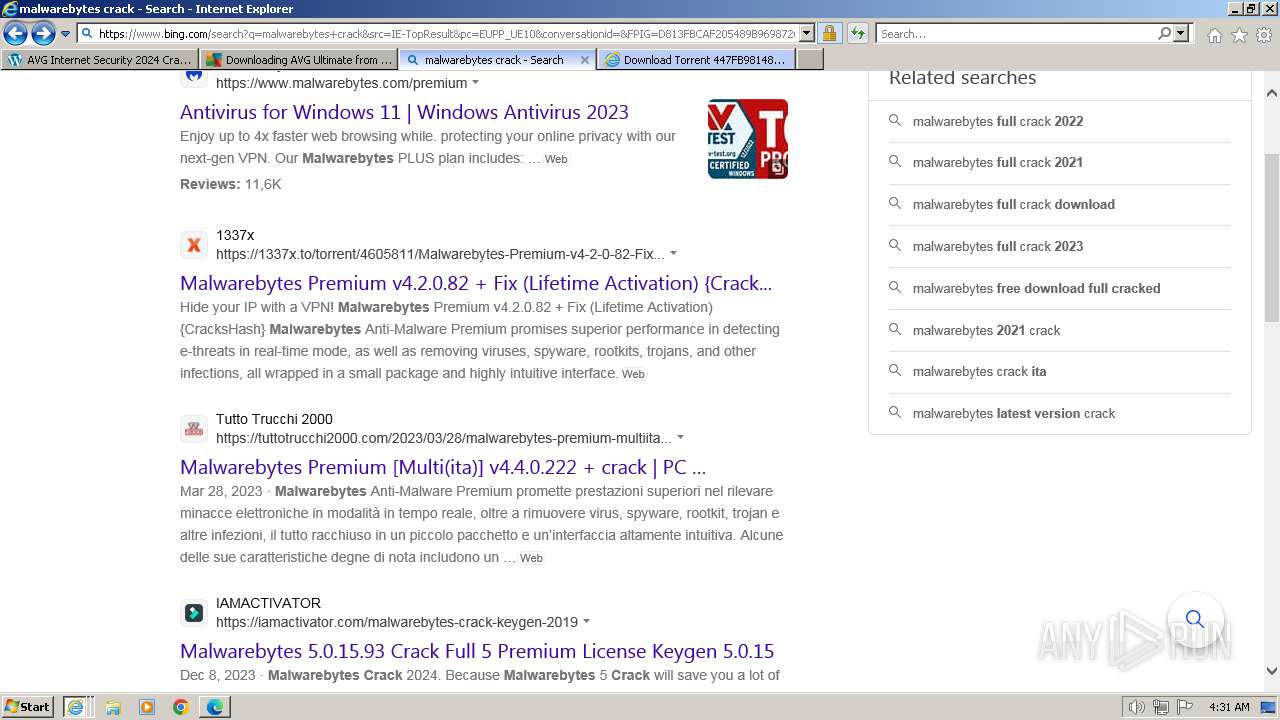Open malwarebytes crack ita related search
The height and width of the screenshot is (720, 1280).
pos(1059,371)
